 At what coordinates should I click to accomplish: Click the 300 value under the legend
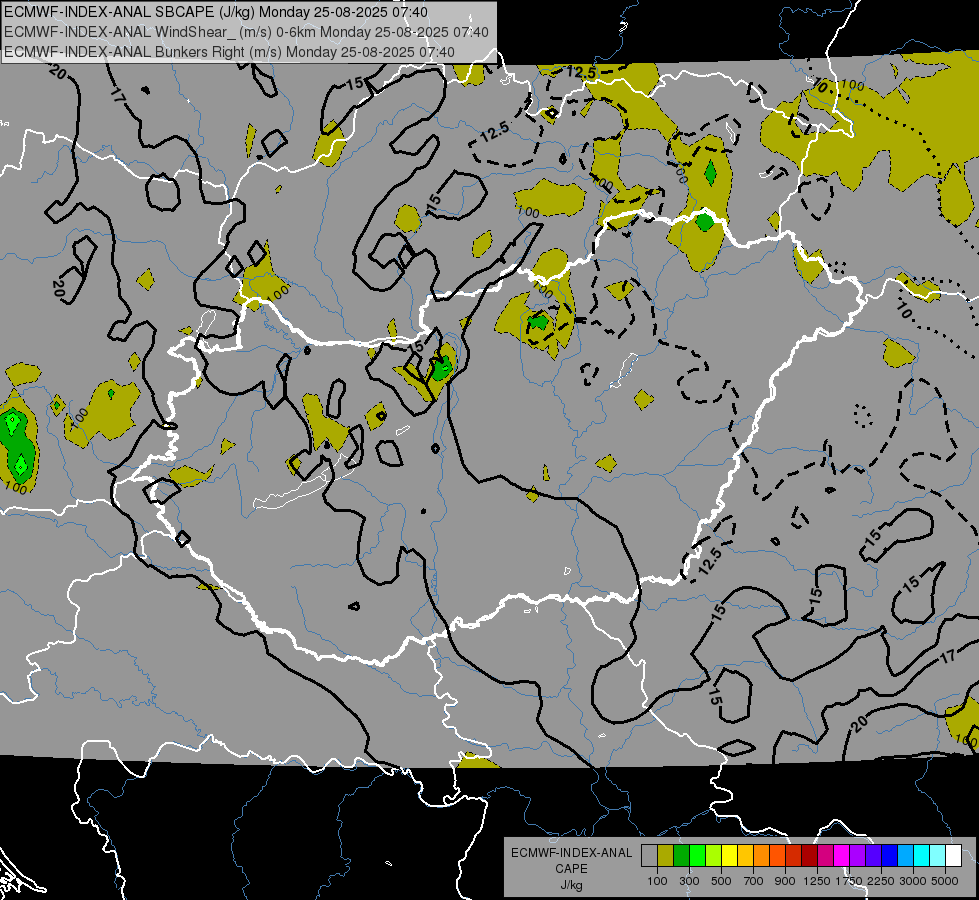click(689, 881)
